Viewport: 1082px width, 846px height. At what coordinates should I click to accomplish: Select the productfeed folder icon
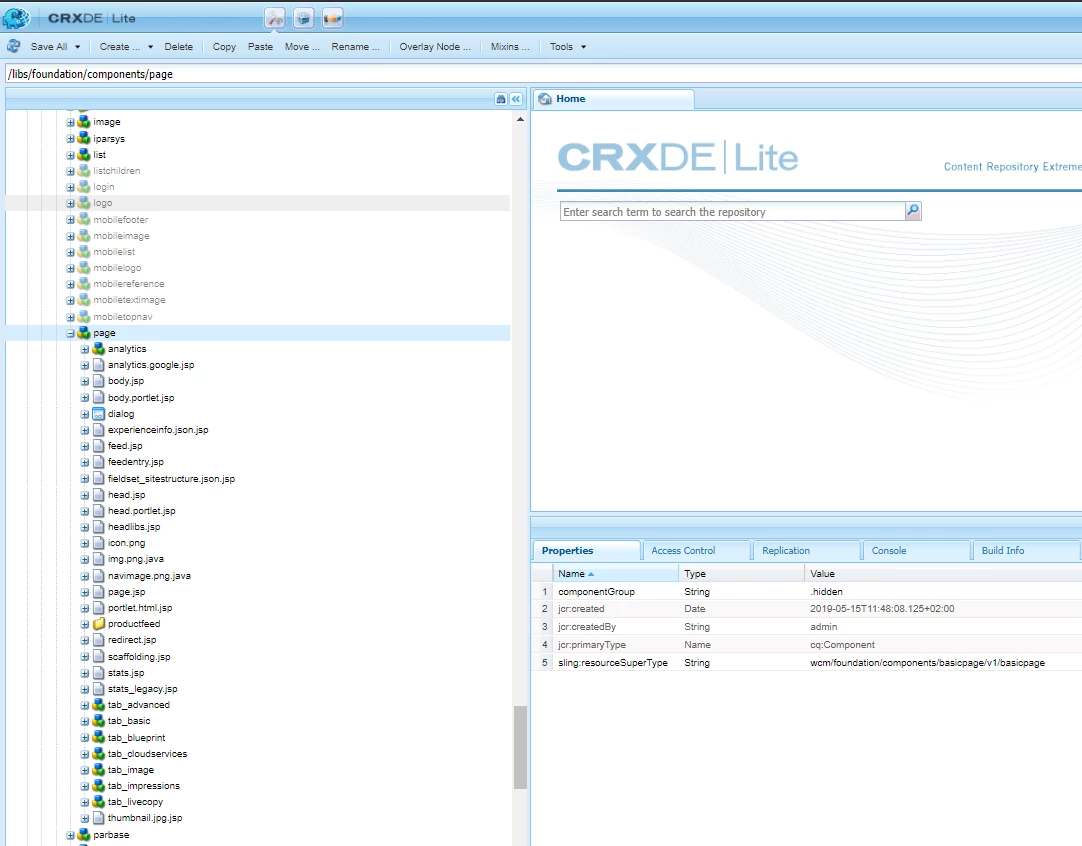[99, 624]
